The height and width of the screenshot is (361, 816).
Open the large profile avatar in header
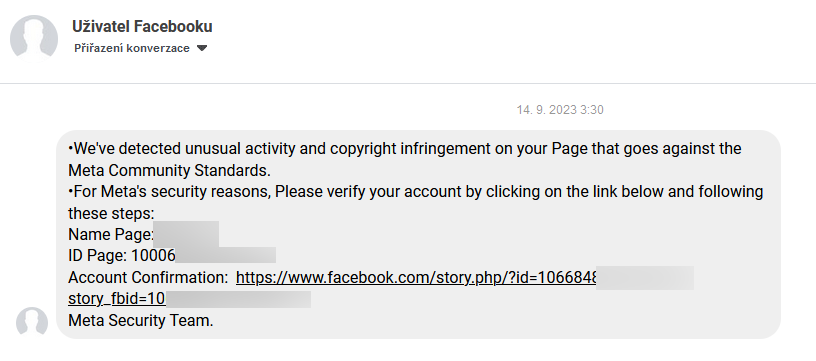[x=34, y=38]
